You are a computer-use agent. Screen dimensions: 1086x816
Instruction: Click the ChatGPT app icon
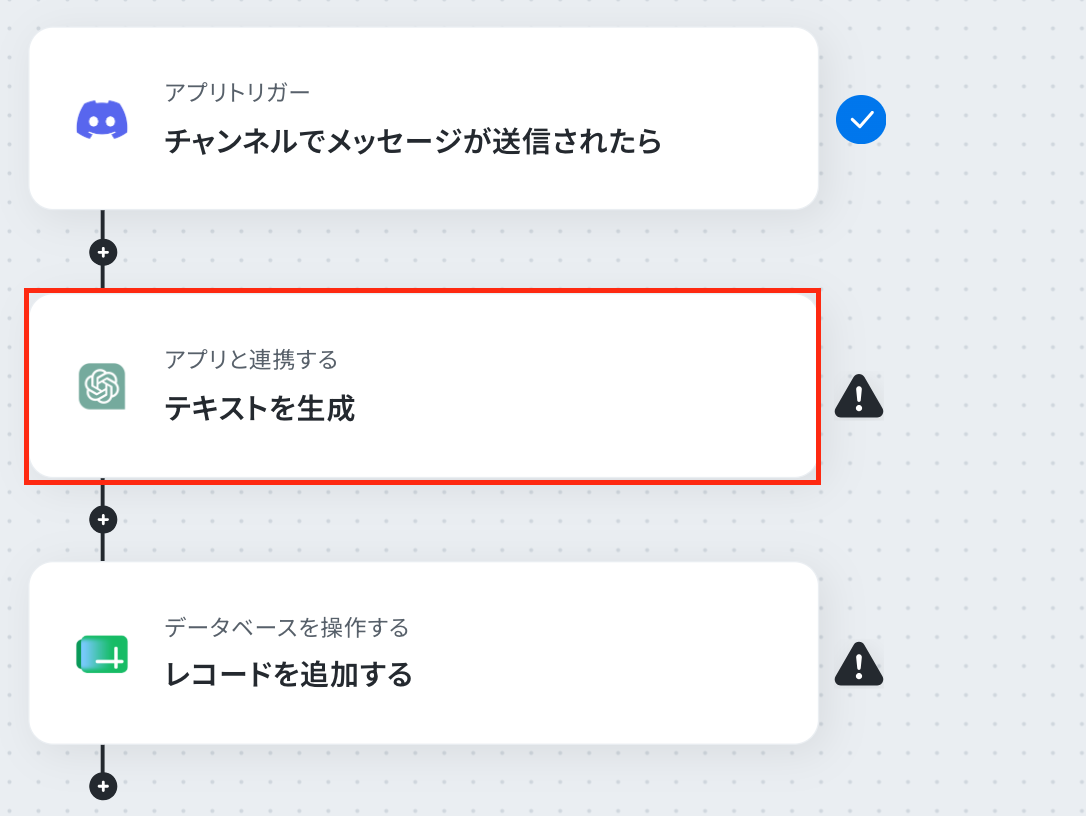102,386
